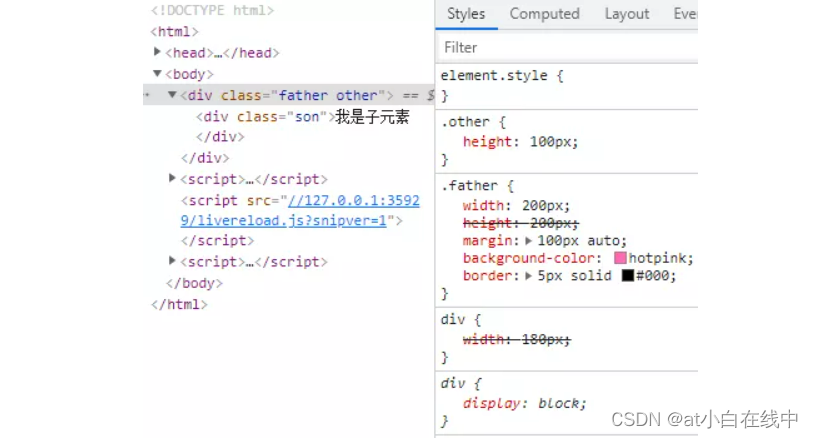
Task: Click the background-color property name
Action: coord(529,258)
